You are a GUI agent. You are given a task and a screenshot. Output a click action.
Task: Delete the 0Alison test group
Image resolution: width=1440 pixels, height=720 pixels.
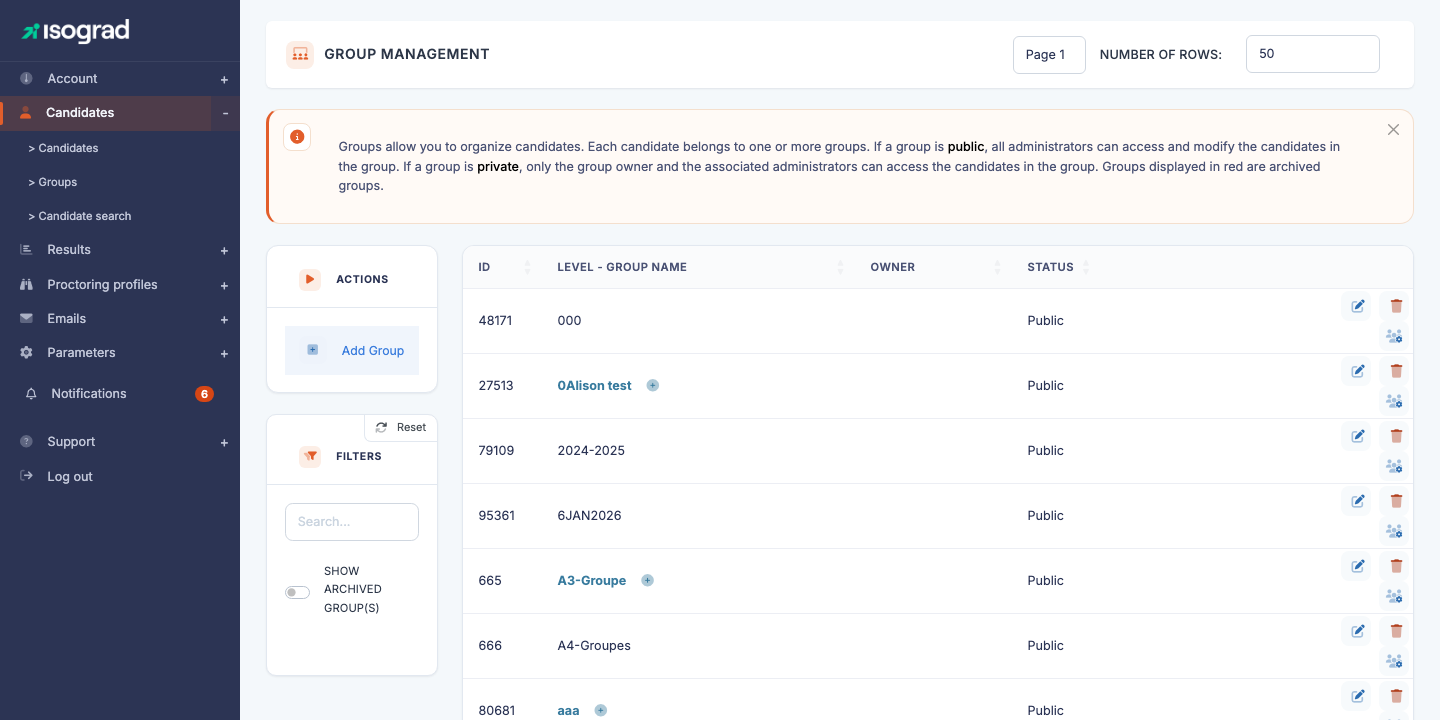(1396, 371)
